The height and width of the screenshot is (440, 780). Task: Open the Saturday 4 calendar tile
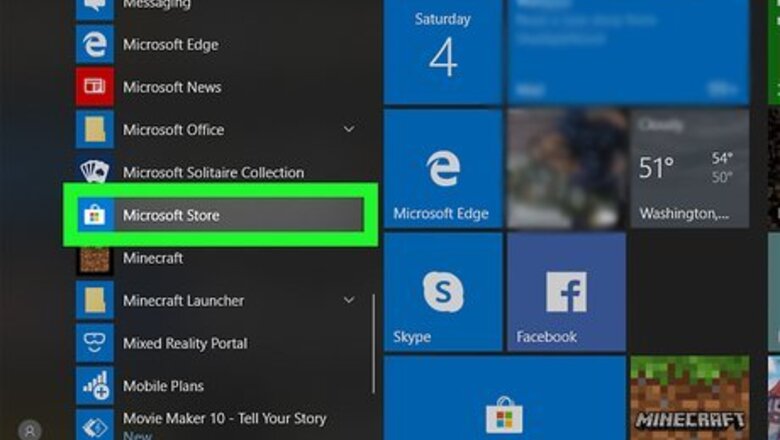point(443,52)
